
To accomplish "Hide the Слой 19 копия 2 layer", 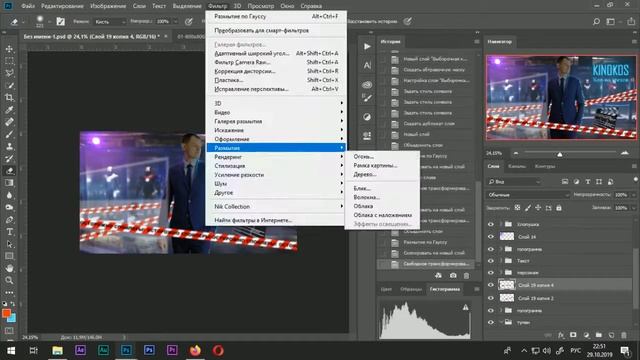I will coord(491,298).
